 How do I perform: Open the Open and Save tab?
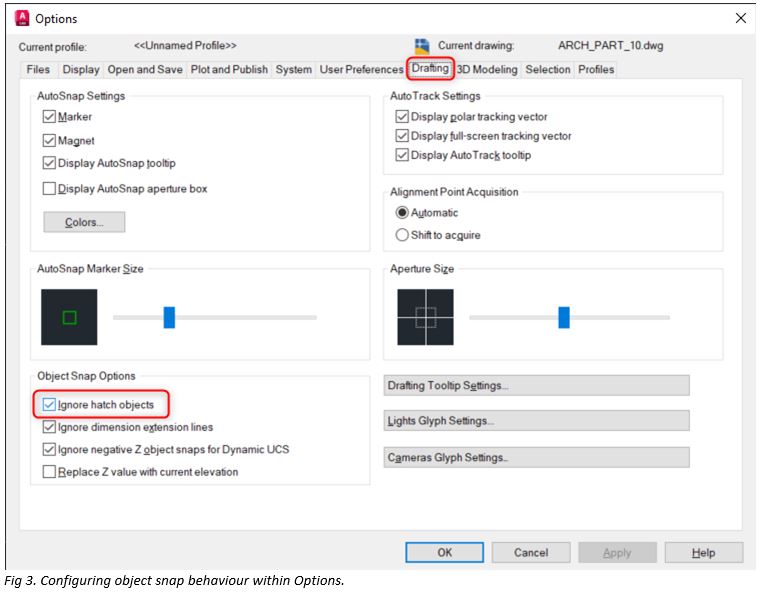145,70
